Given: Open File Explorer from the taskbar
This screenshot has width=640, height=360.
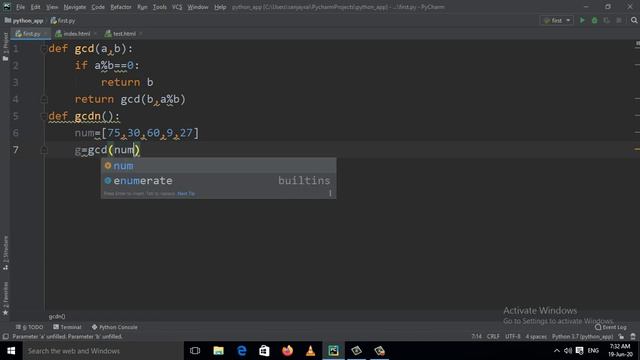Looking at the screenshot, I should tap(218, 351).
